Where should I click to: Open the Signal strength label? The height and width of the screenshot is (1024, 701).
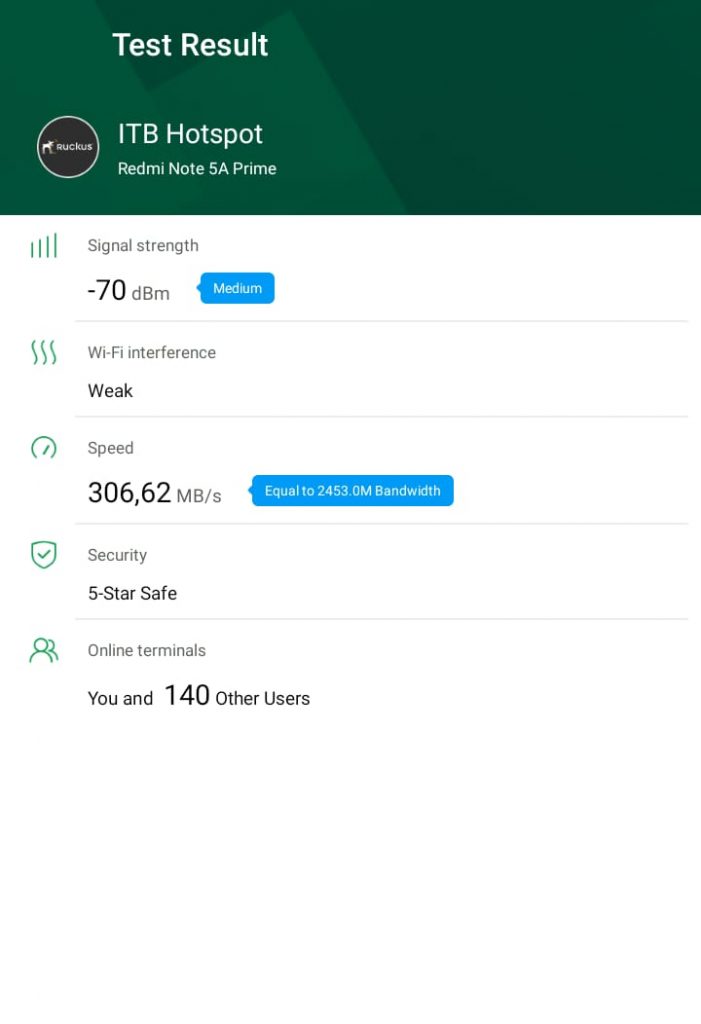click(x=143, y=246)
